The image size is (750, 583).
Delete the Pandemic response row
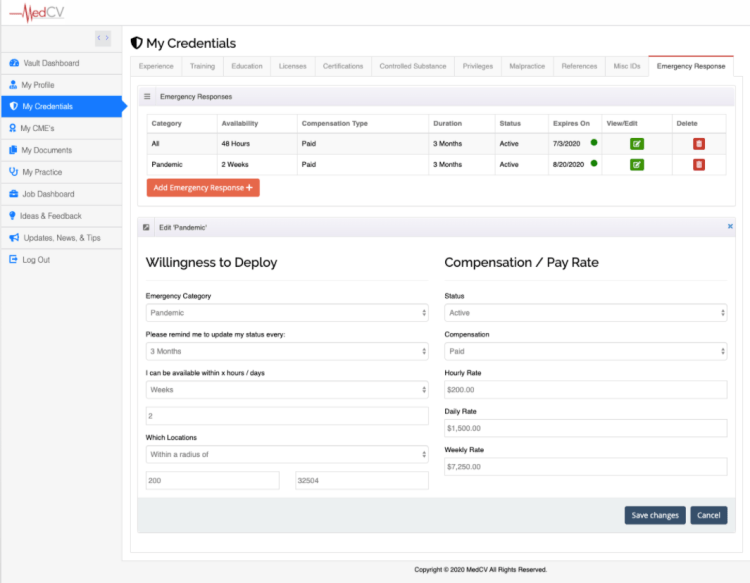tap(699, 165)
